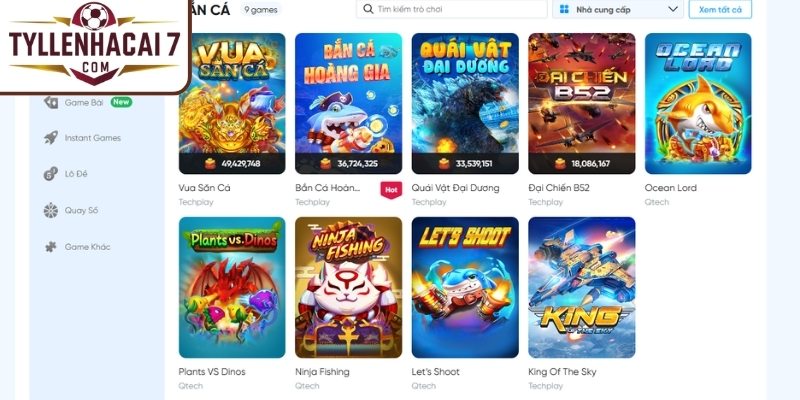Image resolution: width=800 pixels, height=400 pixels.
Task: Open Instant Games rocket icon
Action: (x=51, y=138)
